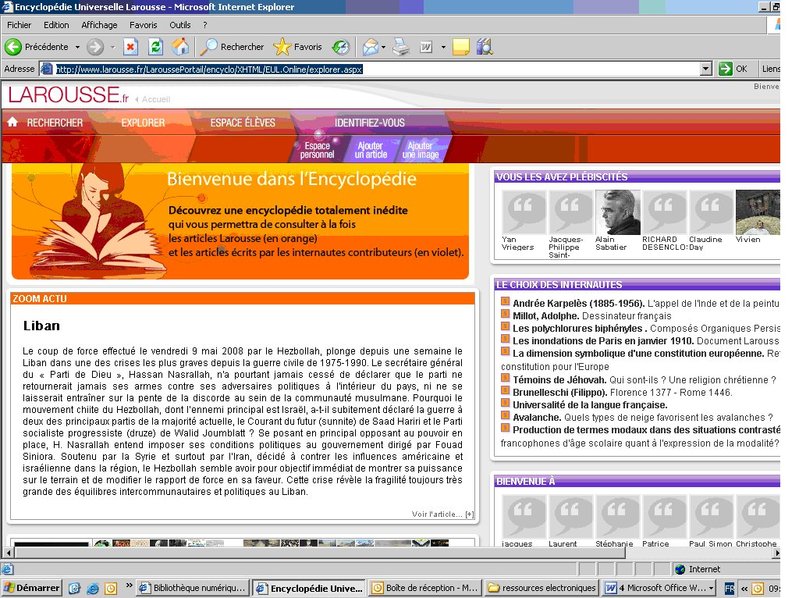Image resolution: width=799 pixels, height=598 pixels.
Task: Open Millot, Adolphe article link
Action: [546, 316]
